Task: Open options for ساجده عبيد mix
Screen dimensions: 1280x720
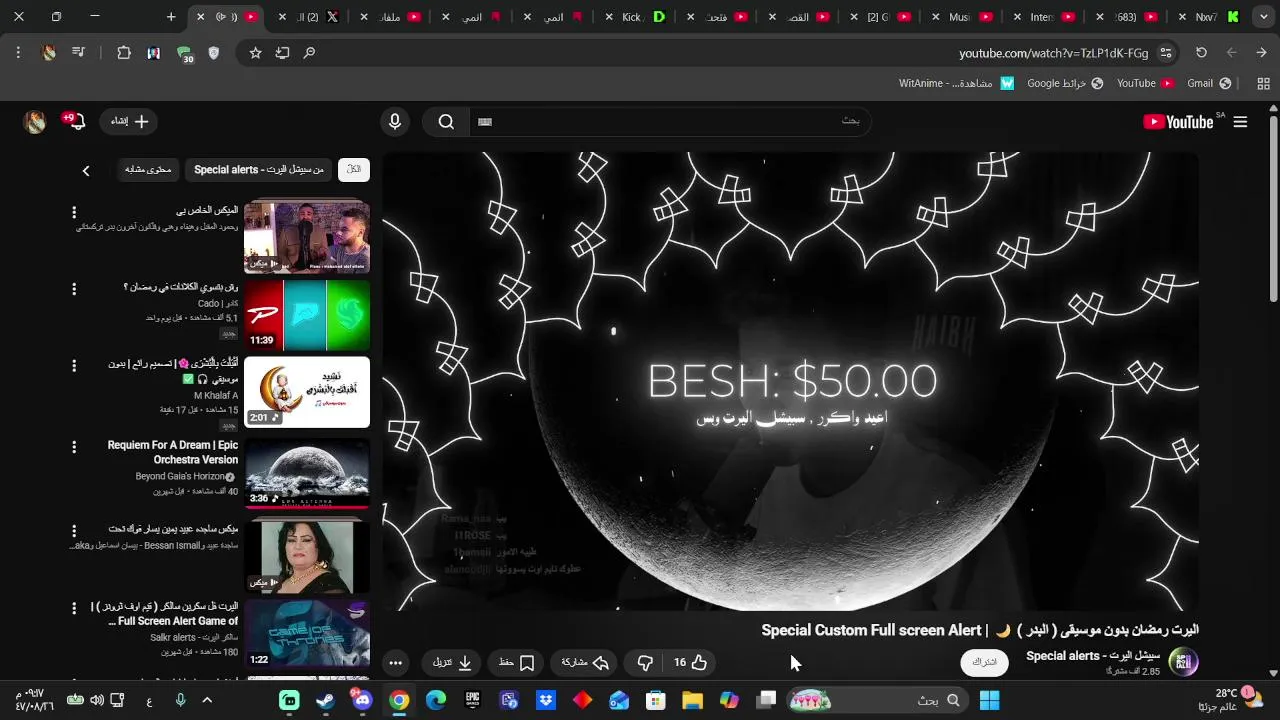Action: click(73, 530)
